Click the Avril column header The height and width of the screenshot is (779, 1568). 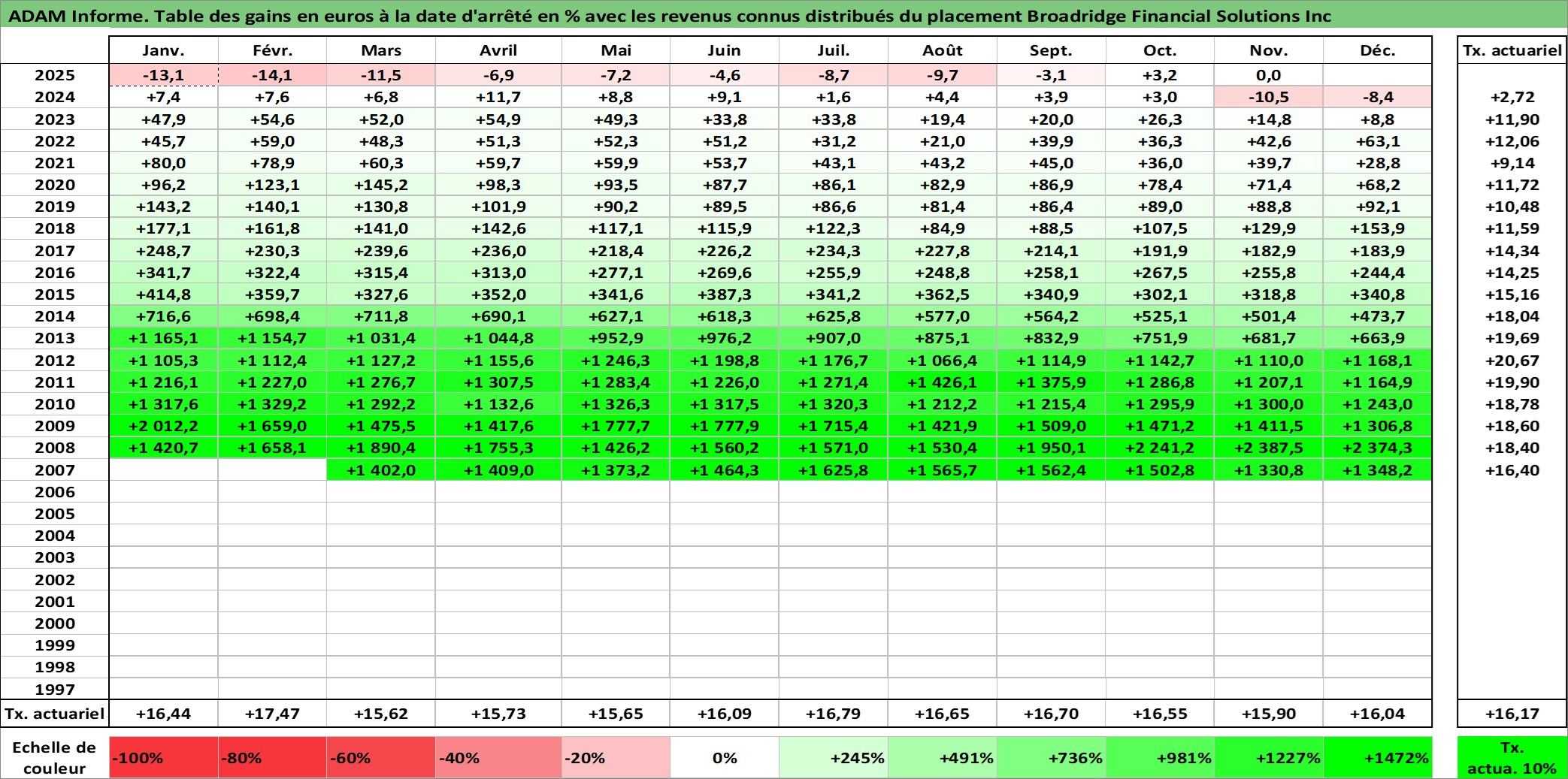tap(498, 50)
